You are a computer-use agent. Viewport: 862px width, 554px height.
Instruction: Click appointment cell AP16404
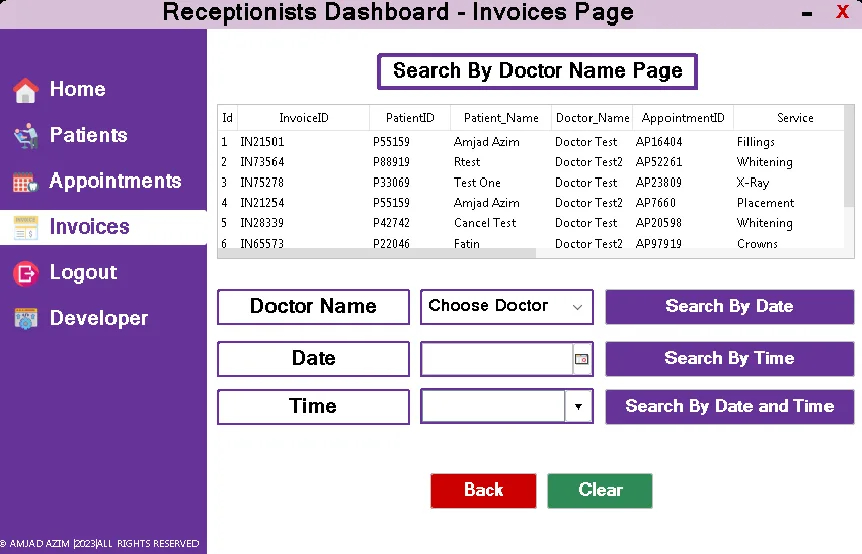pyautogui.click(x=659, y=142)
